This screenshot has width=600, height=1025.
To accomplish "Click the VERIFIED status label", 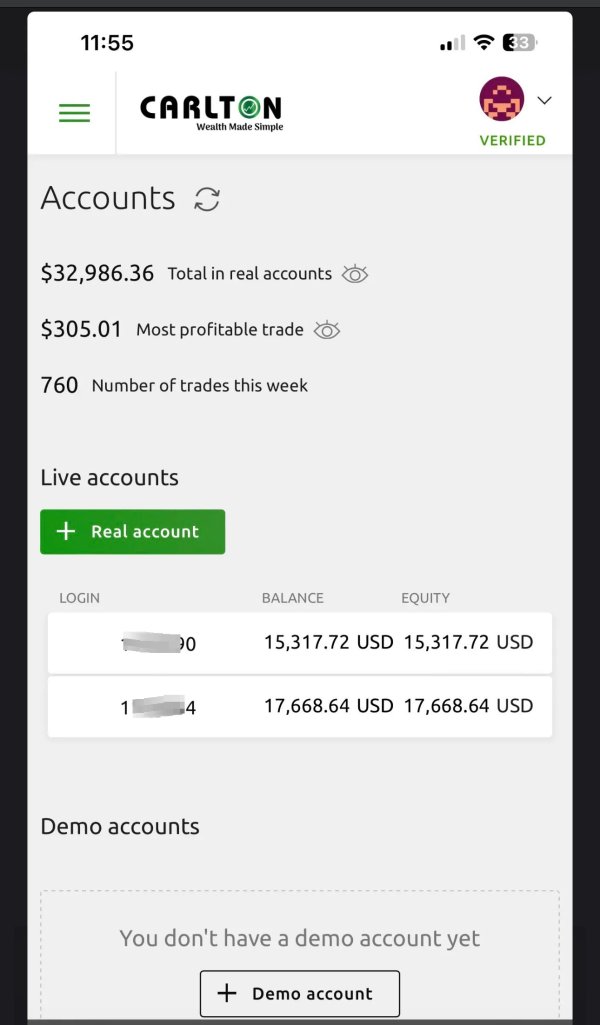I will tap(512, 141).
